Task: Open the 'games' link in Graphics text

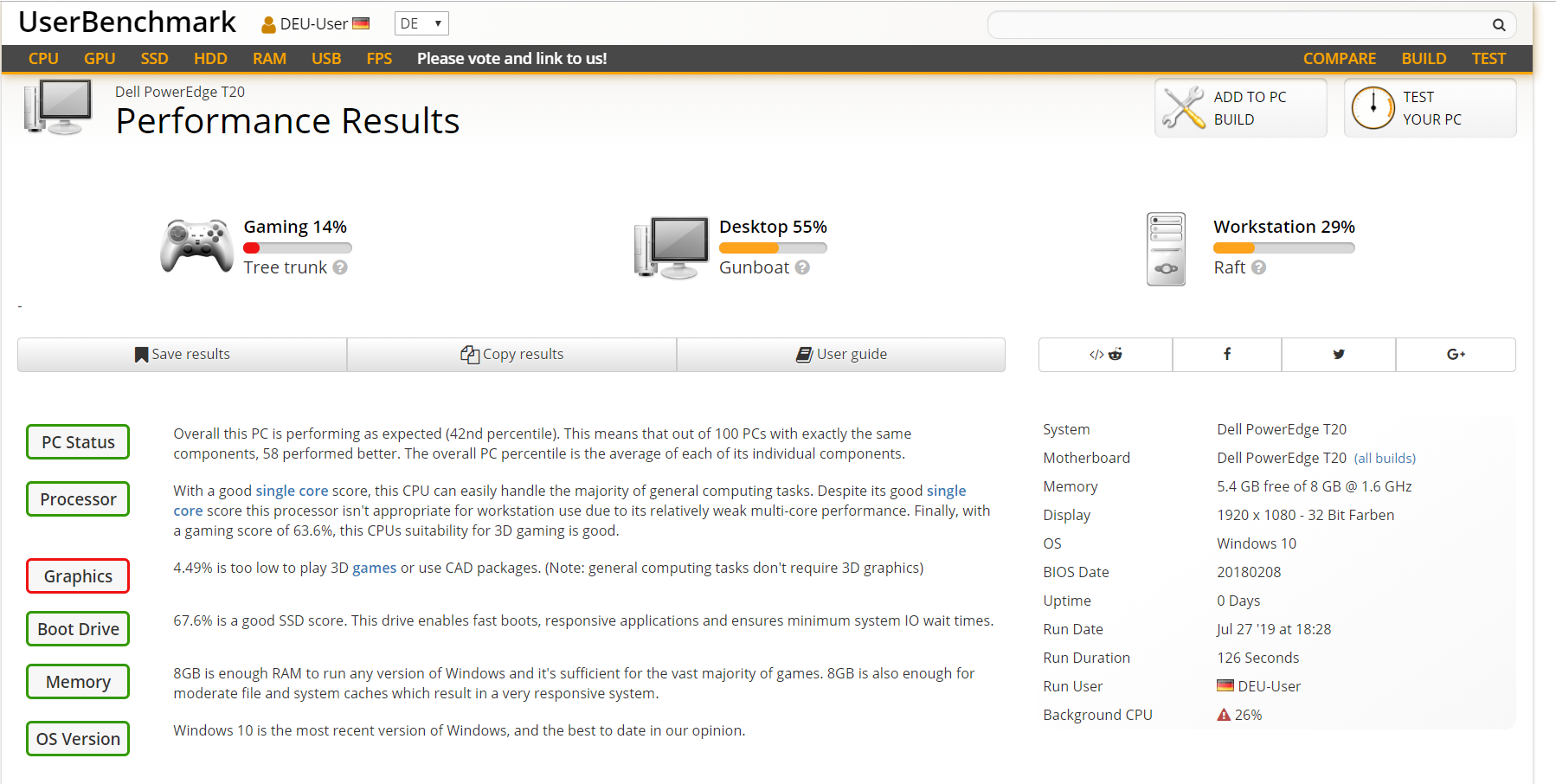Action: pos(375,568)
